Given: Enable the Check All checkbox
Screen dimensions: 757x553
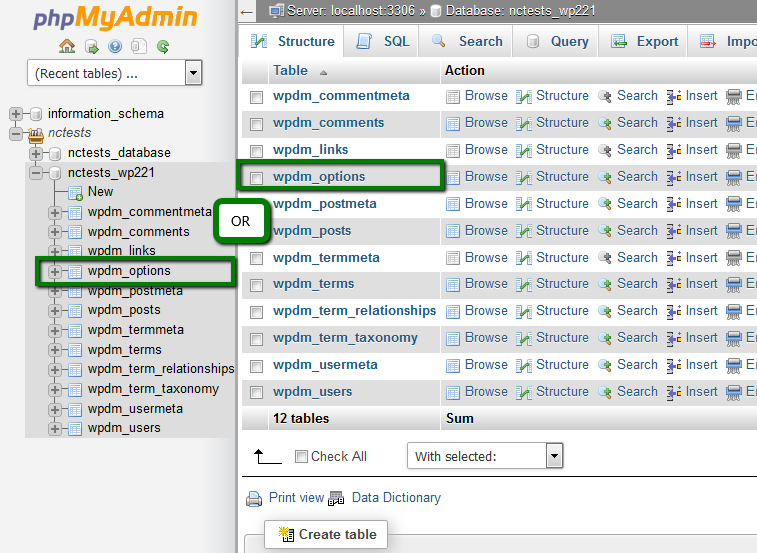Looking at the screenshot, I should point(301,456).
